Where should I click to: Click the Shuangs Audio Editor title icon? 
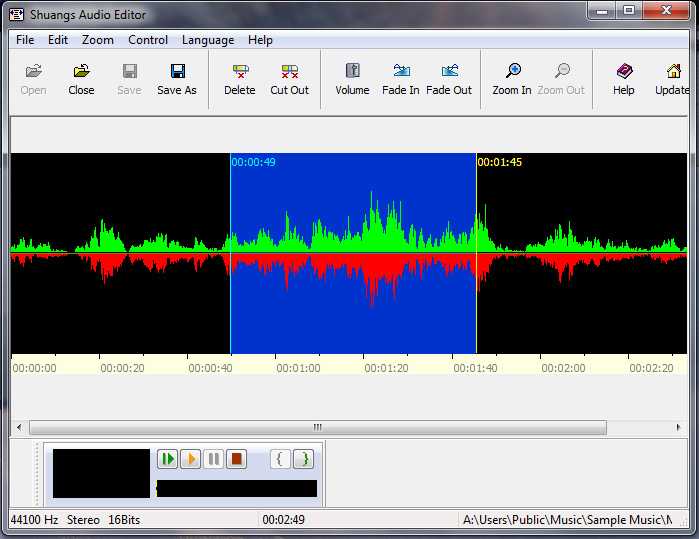(16, 14)
